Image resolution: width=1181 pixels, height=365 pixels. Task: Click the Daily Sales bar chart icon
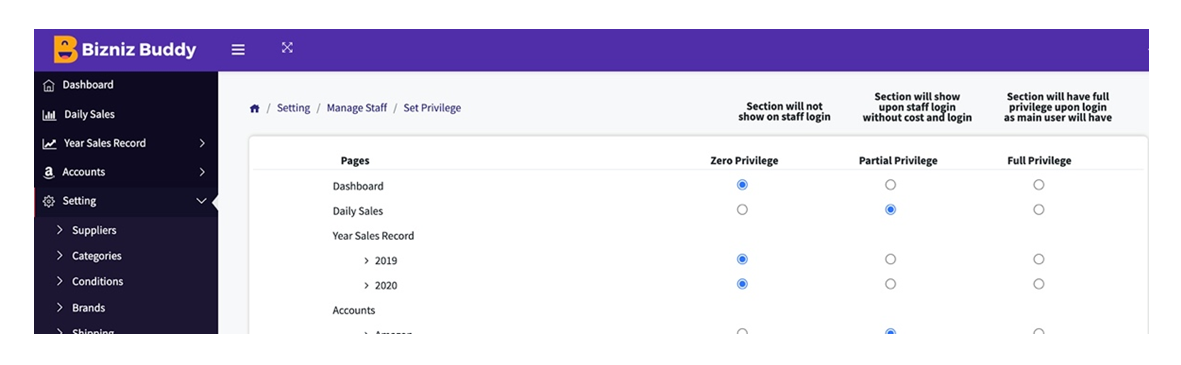tap(50, 115)
